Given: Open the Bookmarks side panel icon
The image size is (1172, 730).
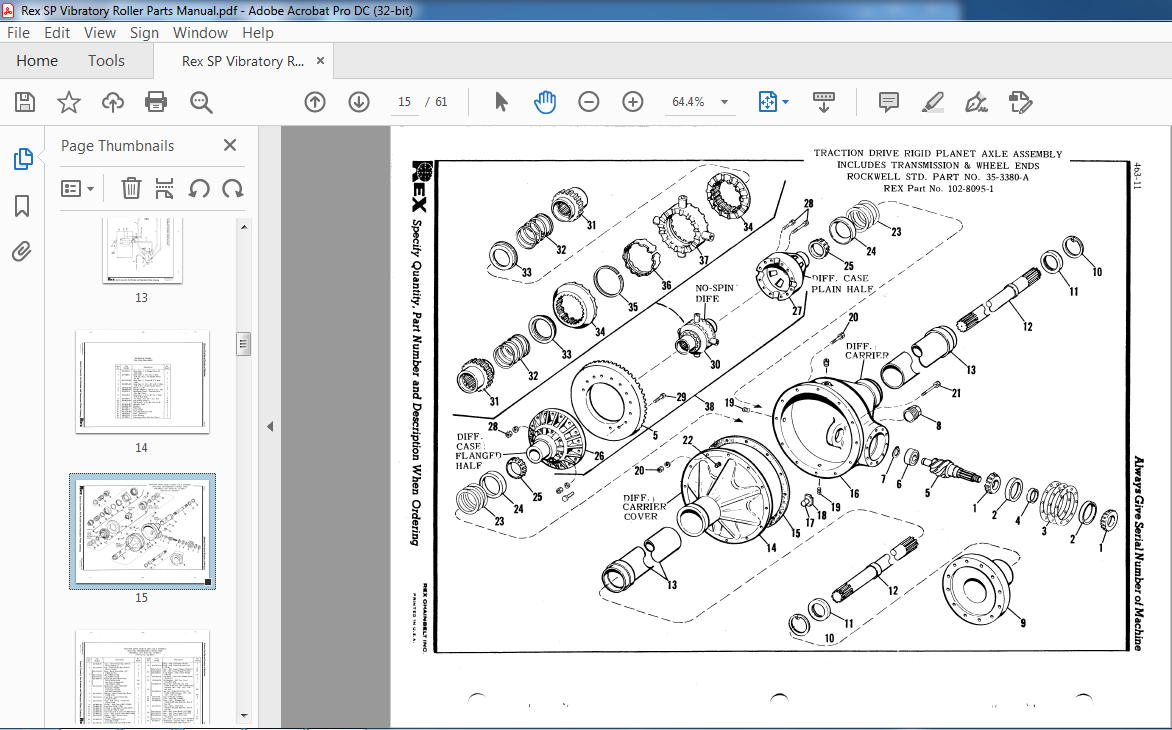Looking at the screenshot, I should (x=22, y=206).
